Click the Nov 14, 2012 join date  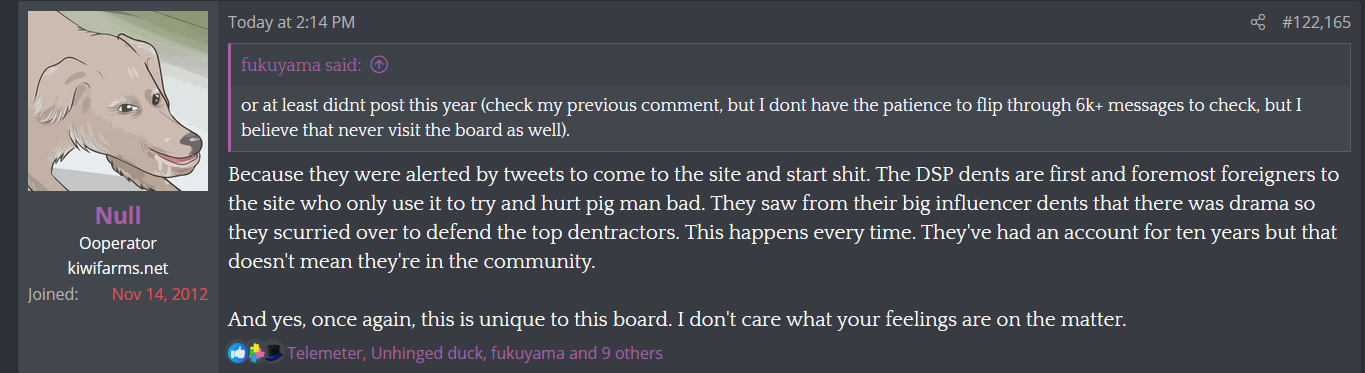160,294
